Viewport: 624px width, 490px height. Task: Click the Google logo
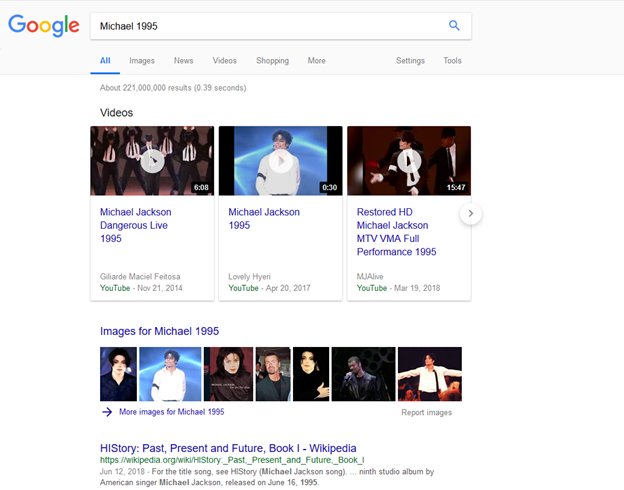(44, 25)
